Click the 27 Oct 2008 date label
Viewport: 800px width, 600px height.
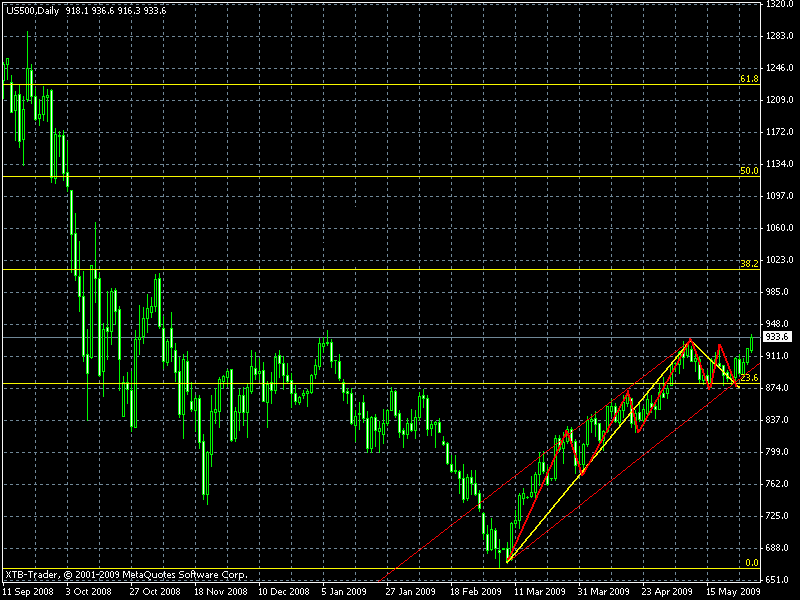[155, 592]
